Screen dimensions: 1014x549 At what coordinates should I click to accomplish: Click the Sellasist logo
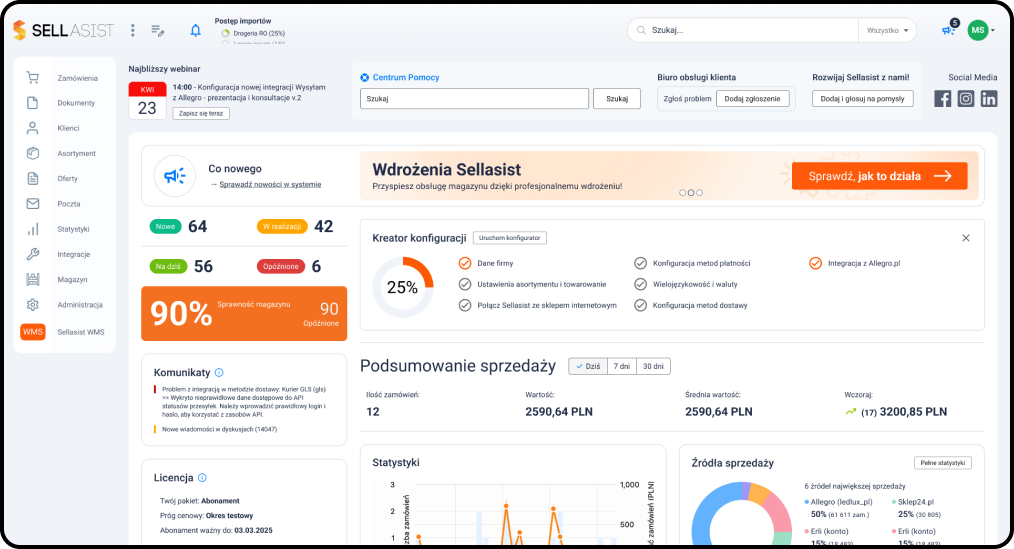tap(63, 30)
